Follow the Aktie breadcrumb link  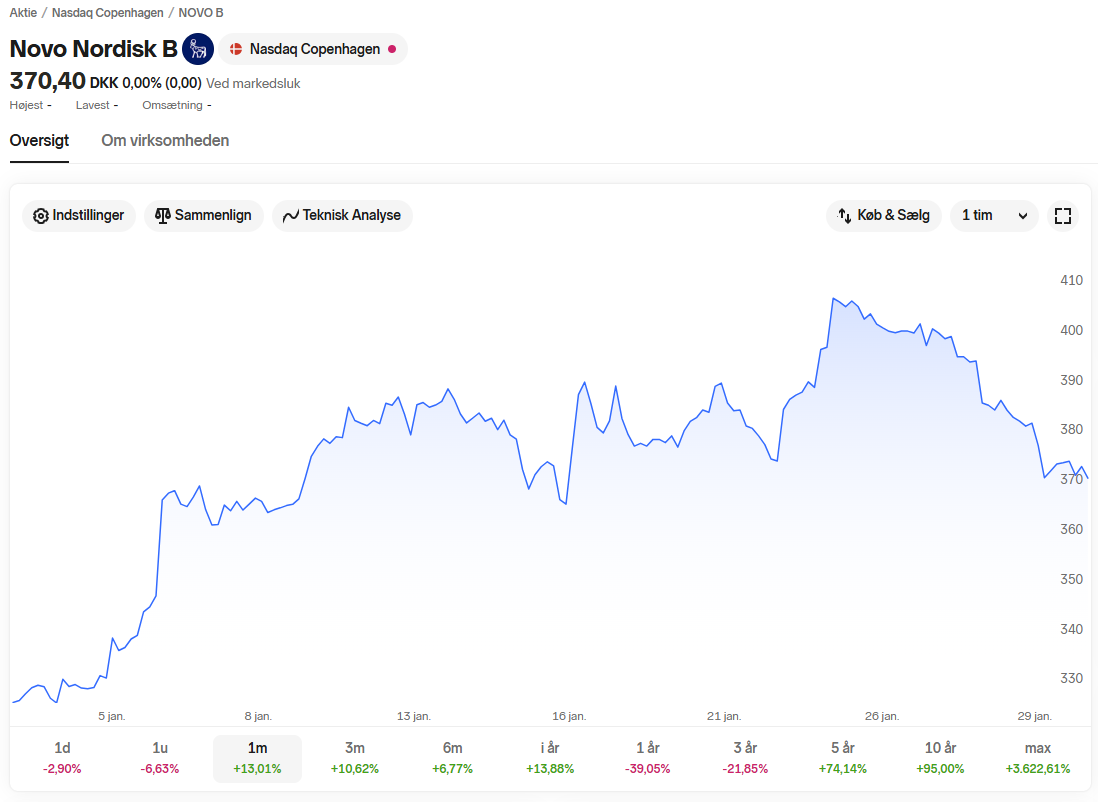point(23,13)
